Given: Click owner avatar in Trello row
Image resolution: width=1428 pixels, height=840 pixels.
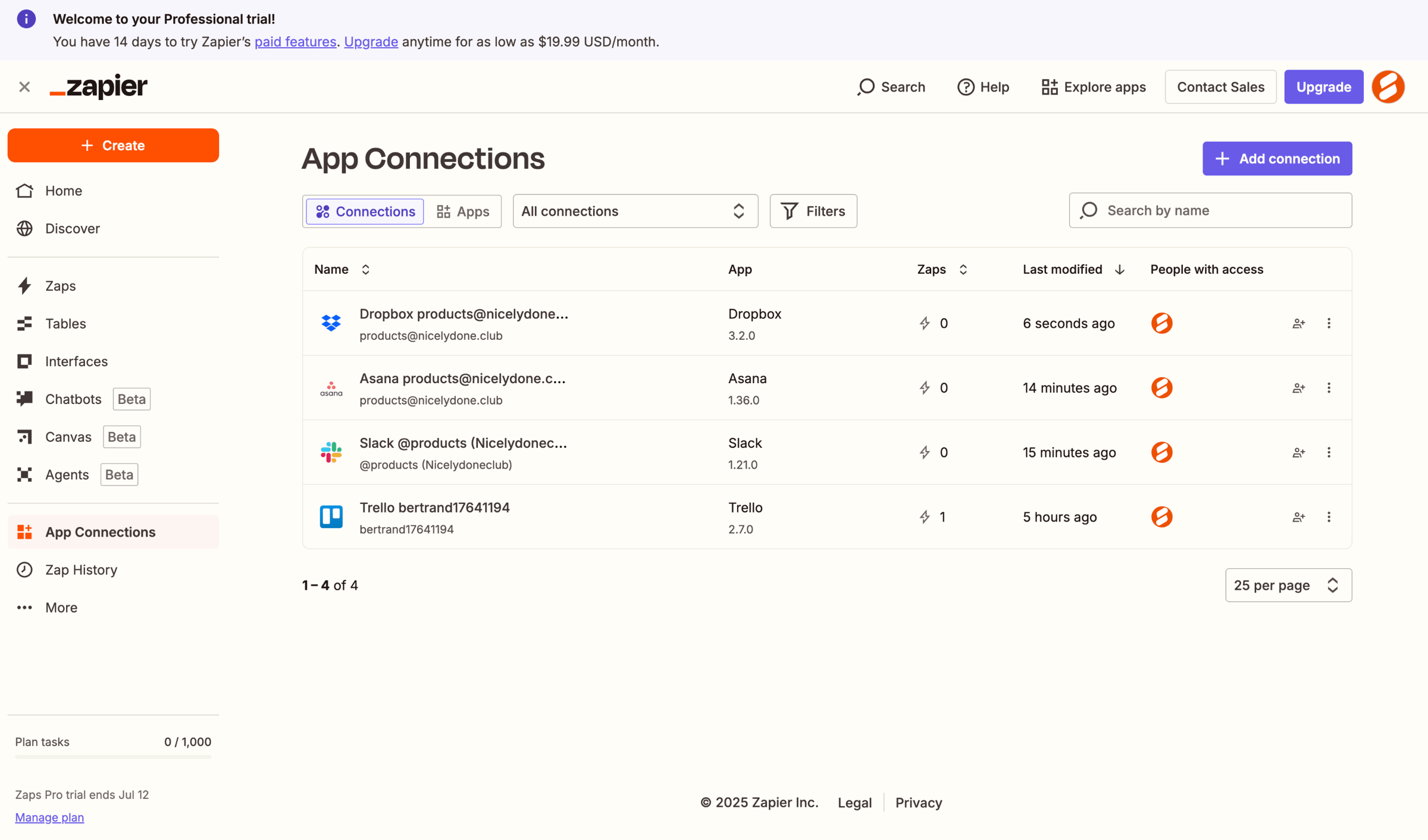Looking at the screenshot, I should 1161,516.
